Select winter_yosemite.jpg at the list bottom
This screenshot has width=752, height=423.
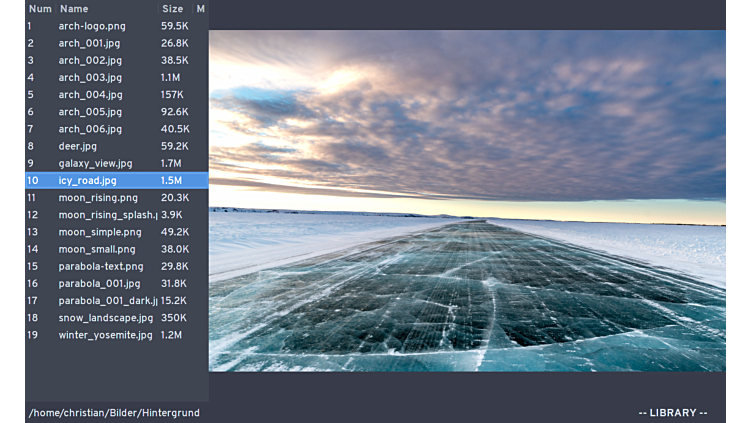tap(105, 335)
